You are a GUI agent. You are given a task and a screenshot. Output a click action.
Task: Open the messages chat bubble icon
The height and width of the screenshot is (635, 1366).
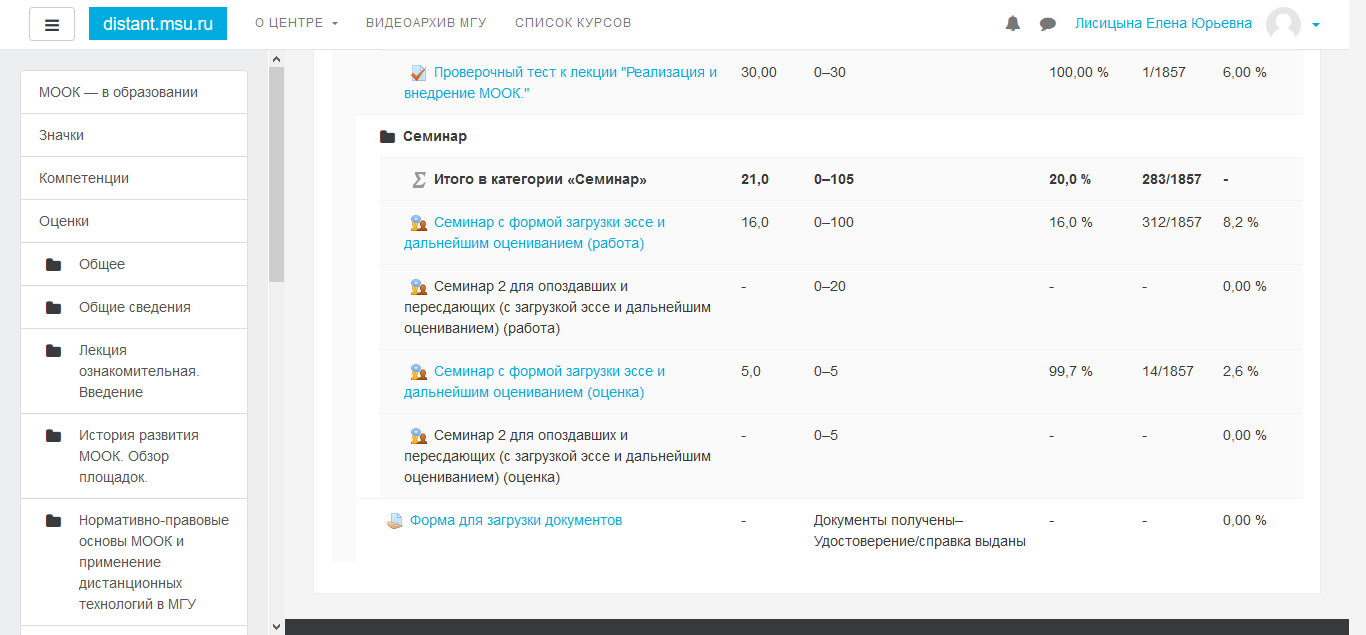(x=1047, y=22)
